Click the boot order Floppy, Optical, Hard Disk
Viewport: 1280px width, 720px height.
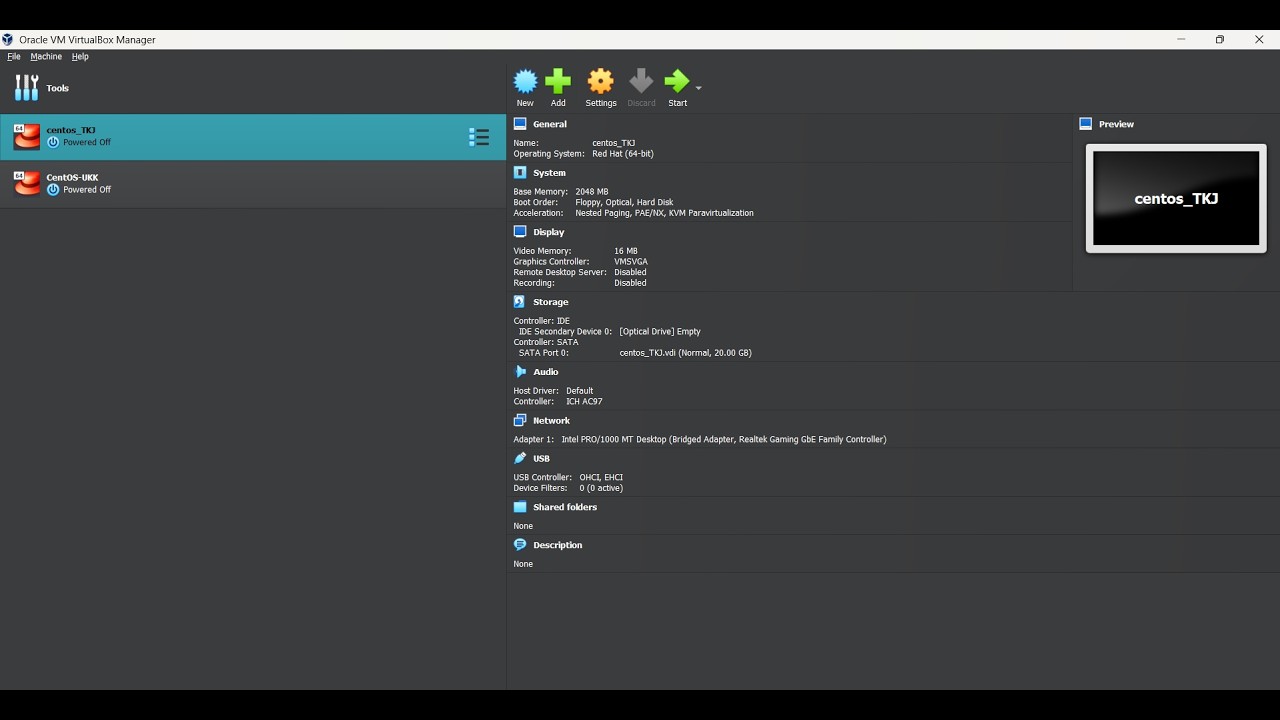[624, 202]
